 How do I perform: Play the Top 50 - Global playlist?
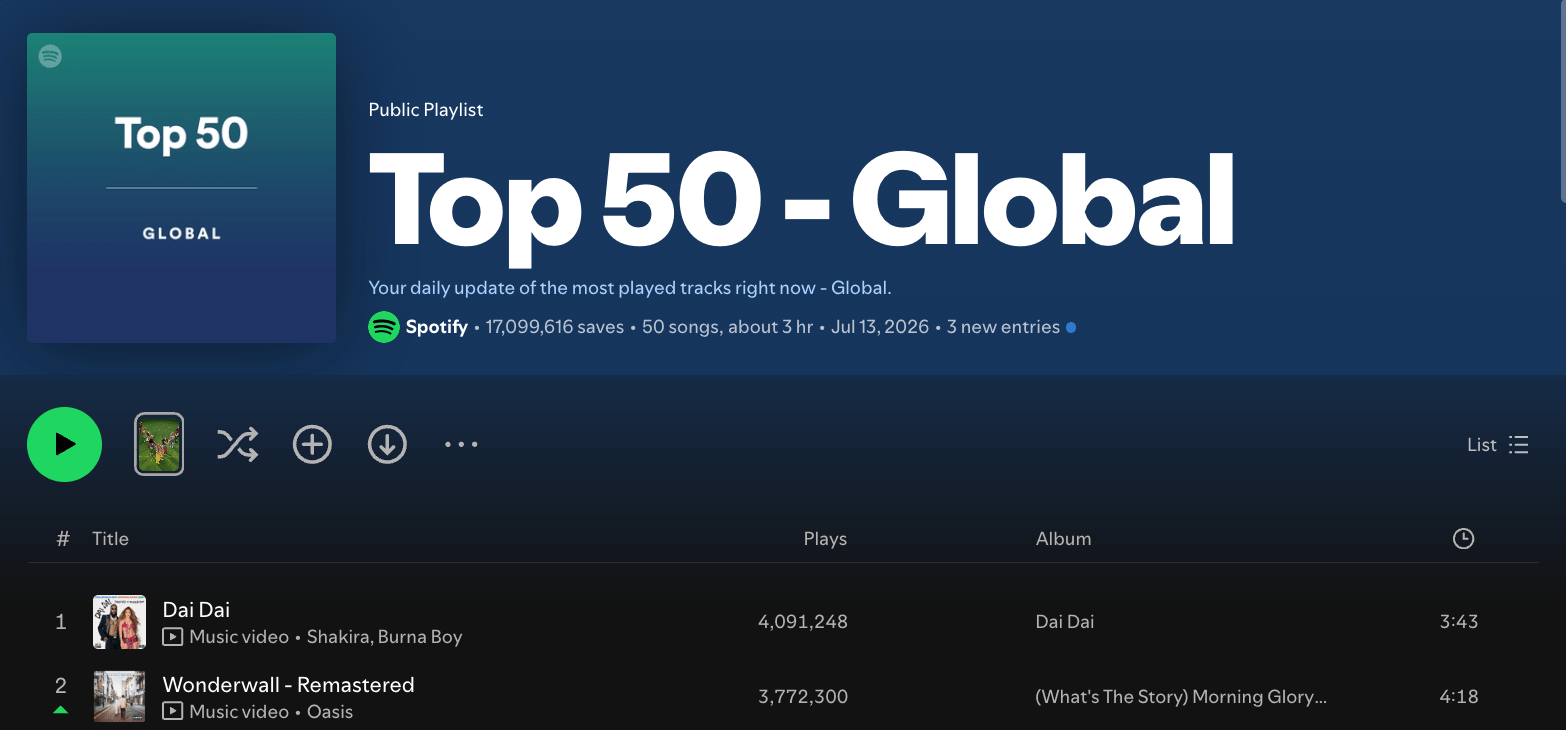click(x=64, y=444)
